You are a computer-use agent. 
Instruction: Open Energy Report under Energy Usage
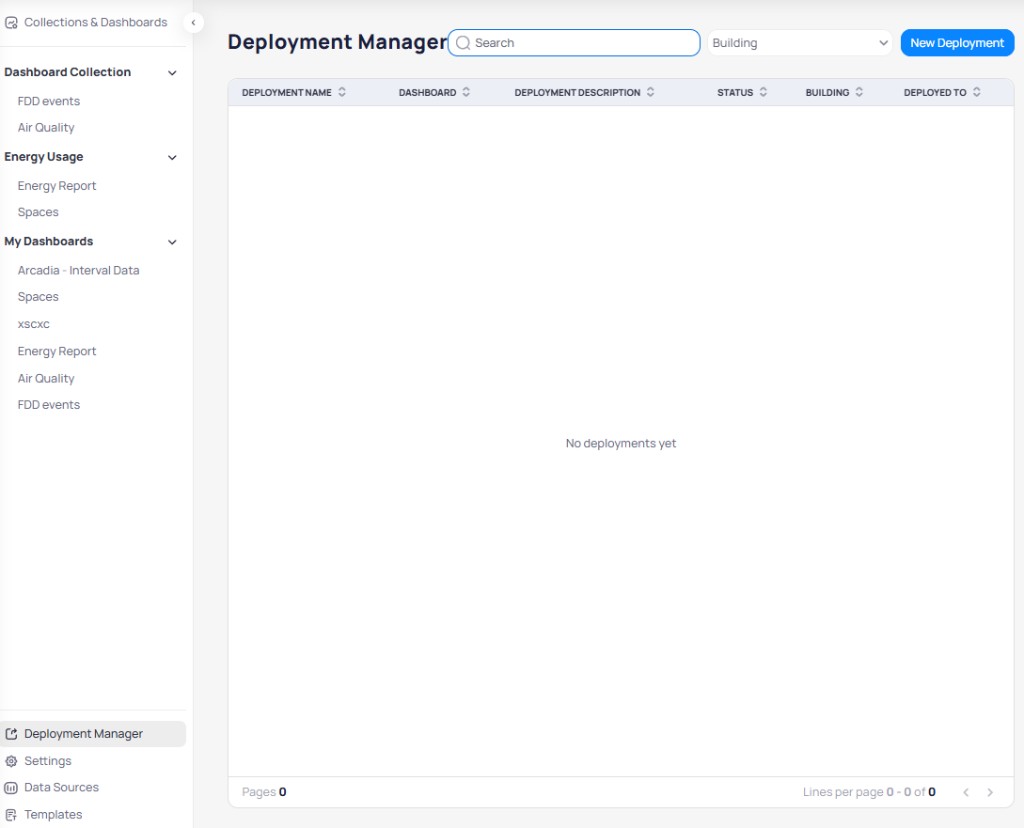[57, 186]
